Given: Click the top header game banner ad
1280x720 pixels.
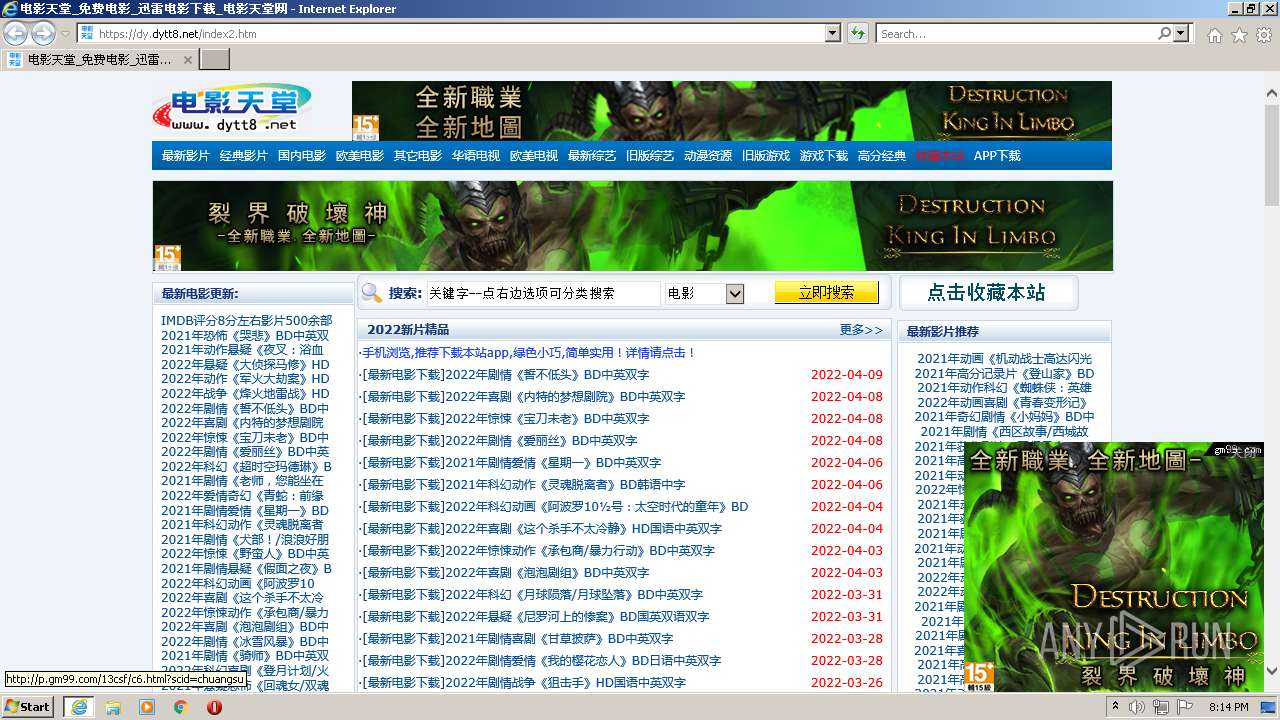Looking at the screenshot, I should click(731, 111).
